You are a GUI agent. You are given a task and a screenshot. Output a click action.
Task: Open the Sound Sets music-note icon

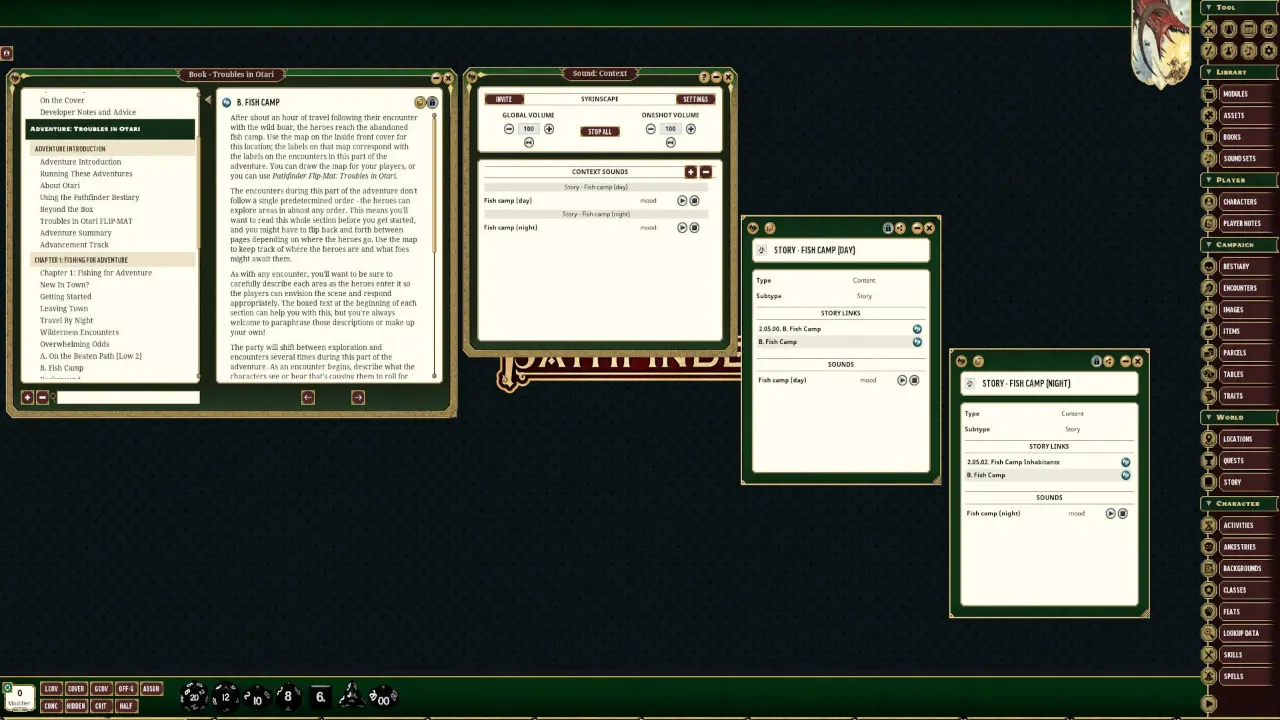(x=1209, y=158)
